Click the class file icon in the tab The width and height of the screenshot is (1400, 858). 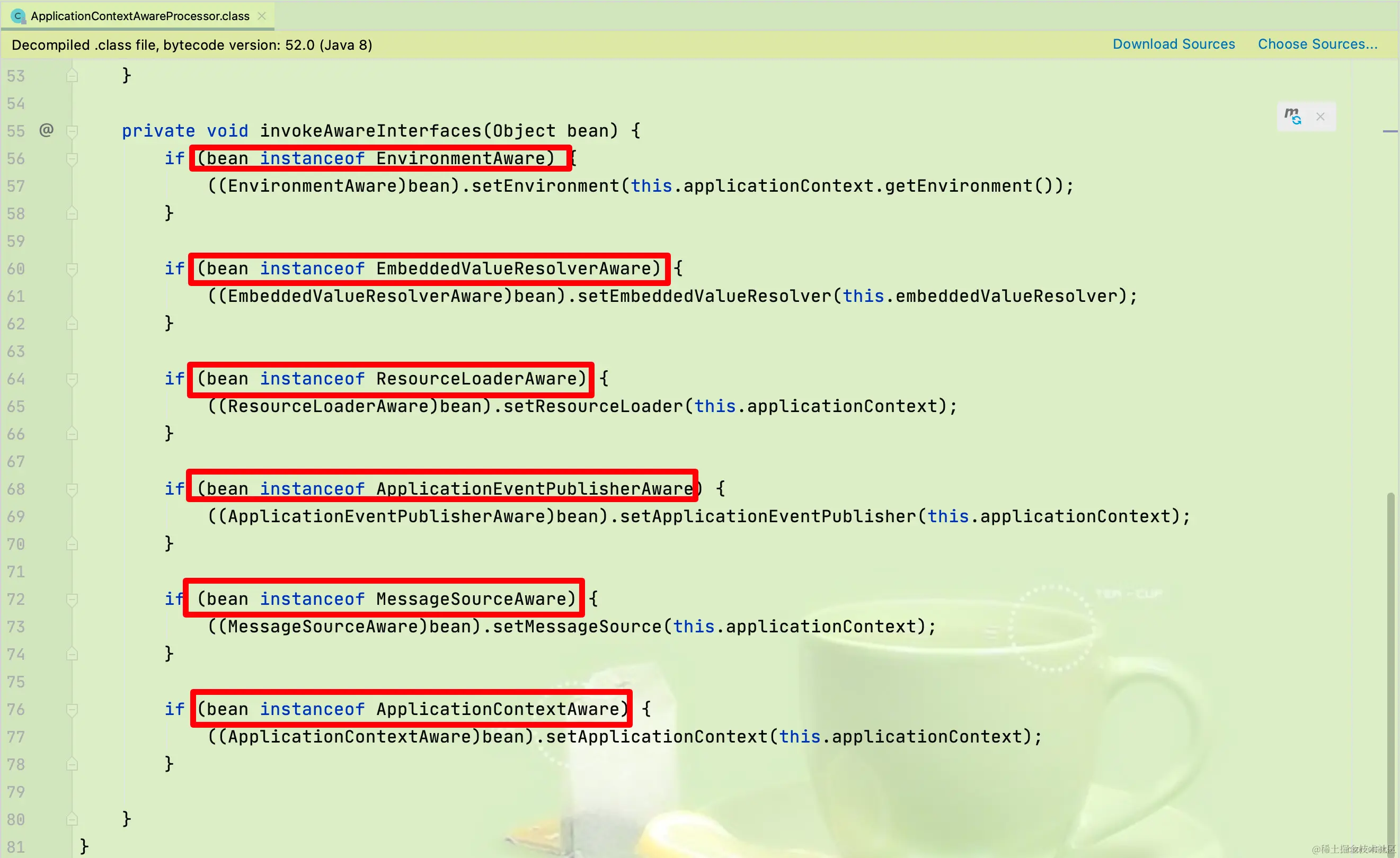click(17, 16)
